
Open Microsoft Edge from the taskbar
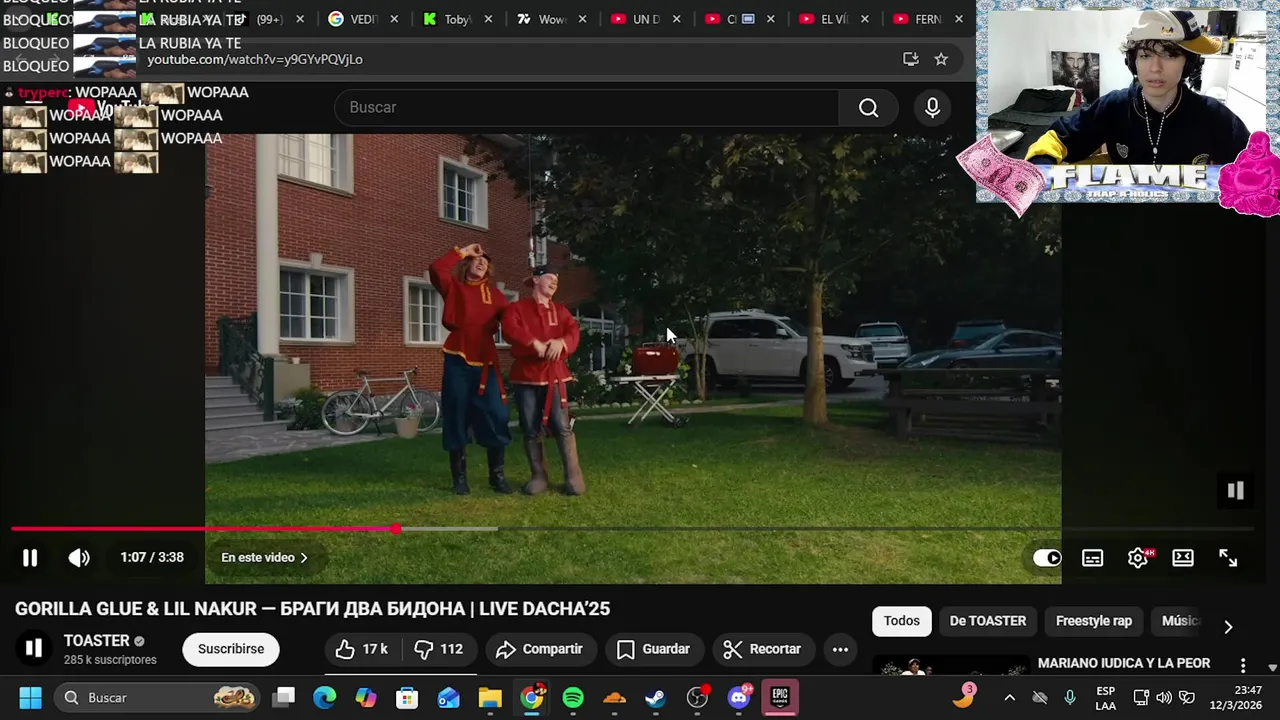point(325,697)
